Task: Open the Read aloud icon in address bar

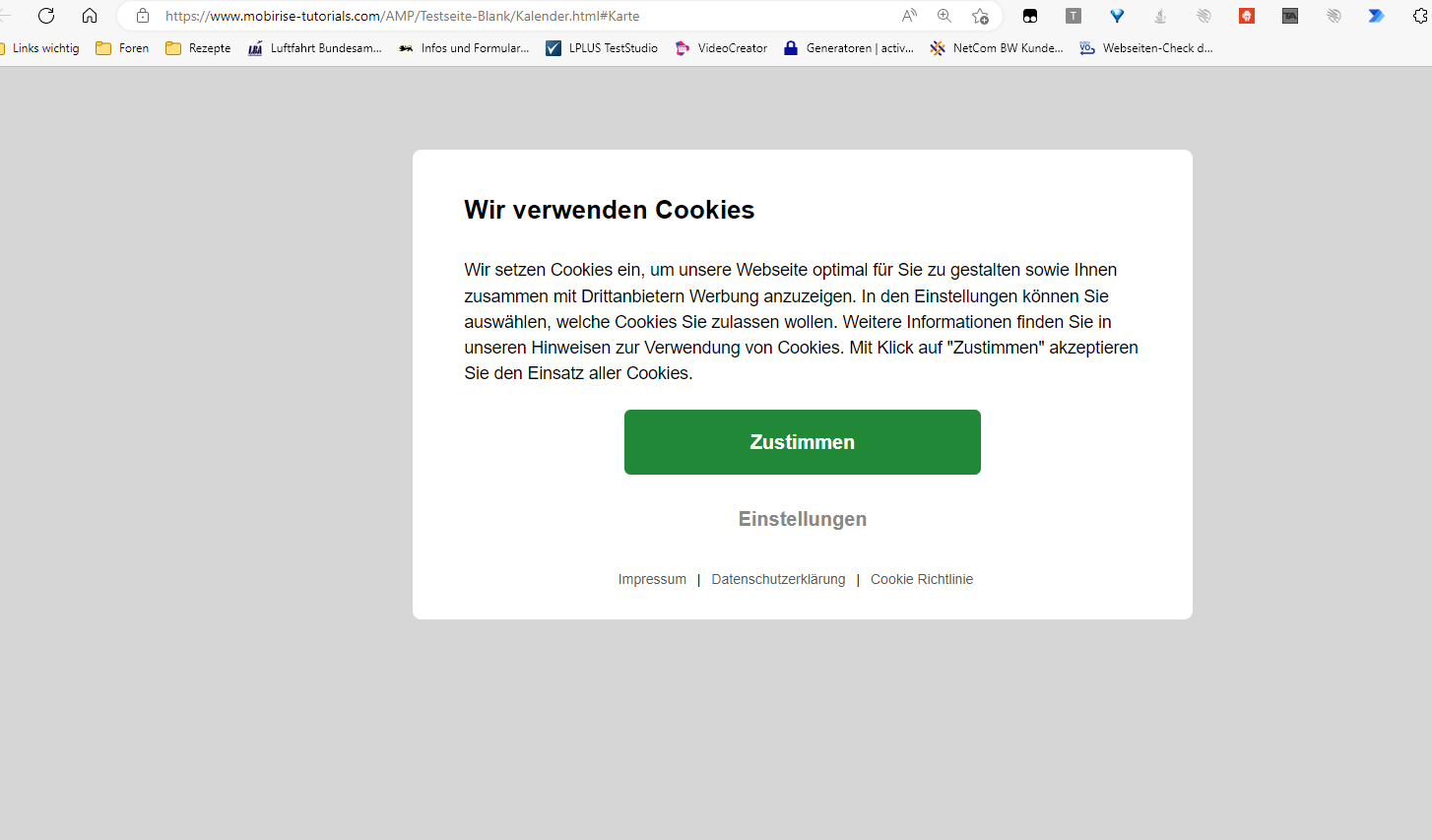Action: [x=909, y=16]
